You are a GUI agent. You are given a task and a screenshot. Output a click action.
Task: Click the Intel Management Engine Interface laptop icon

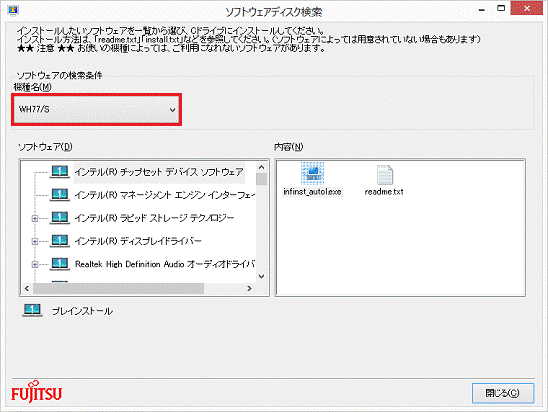60,195
